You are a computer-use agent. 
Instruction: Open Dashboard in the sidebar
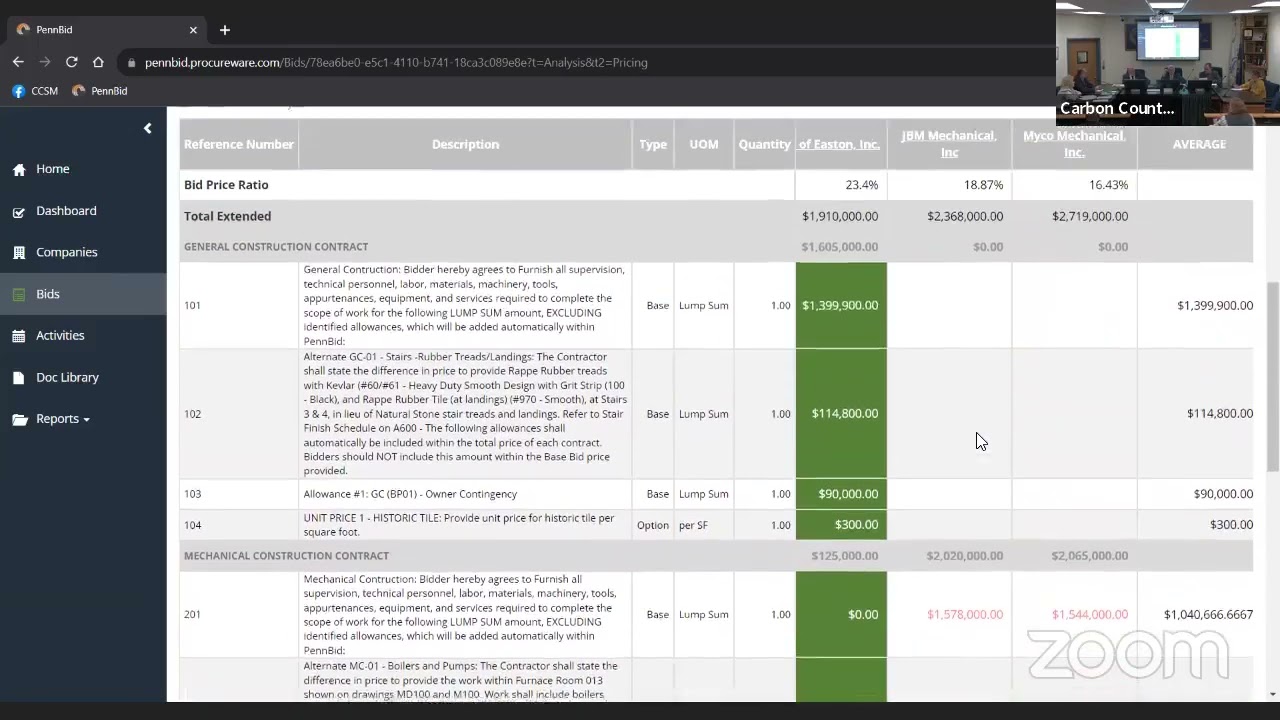[x=66, y=211]
